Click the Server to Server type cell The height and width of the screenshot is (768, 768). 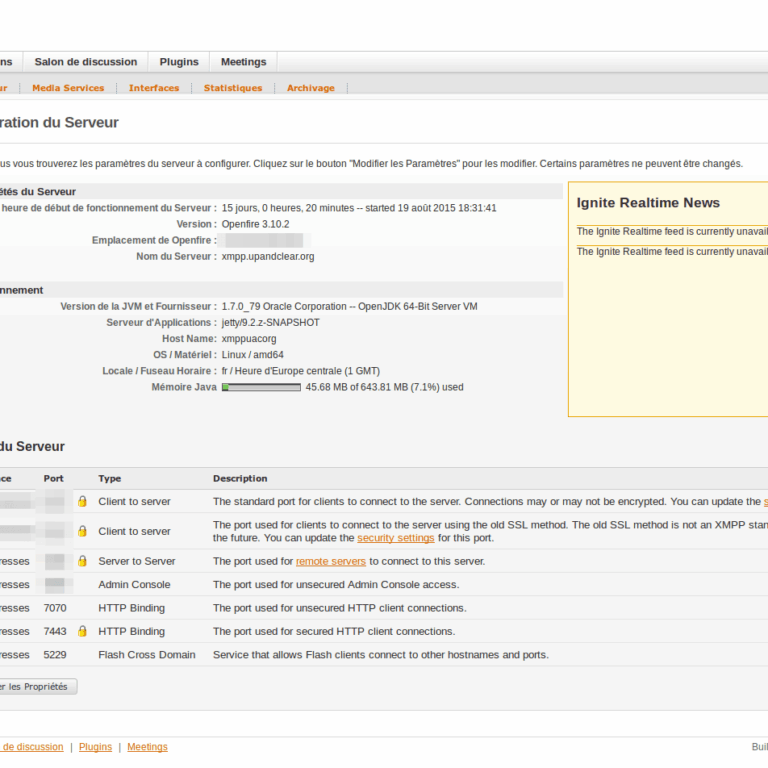pos(137,561)
